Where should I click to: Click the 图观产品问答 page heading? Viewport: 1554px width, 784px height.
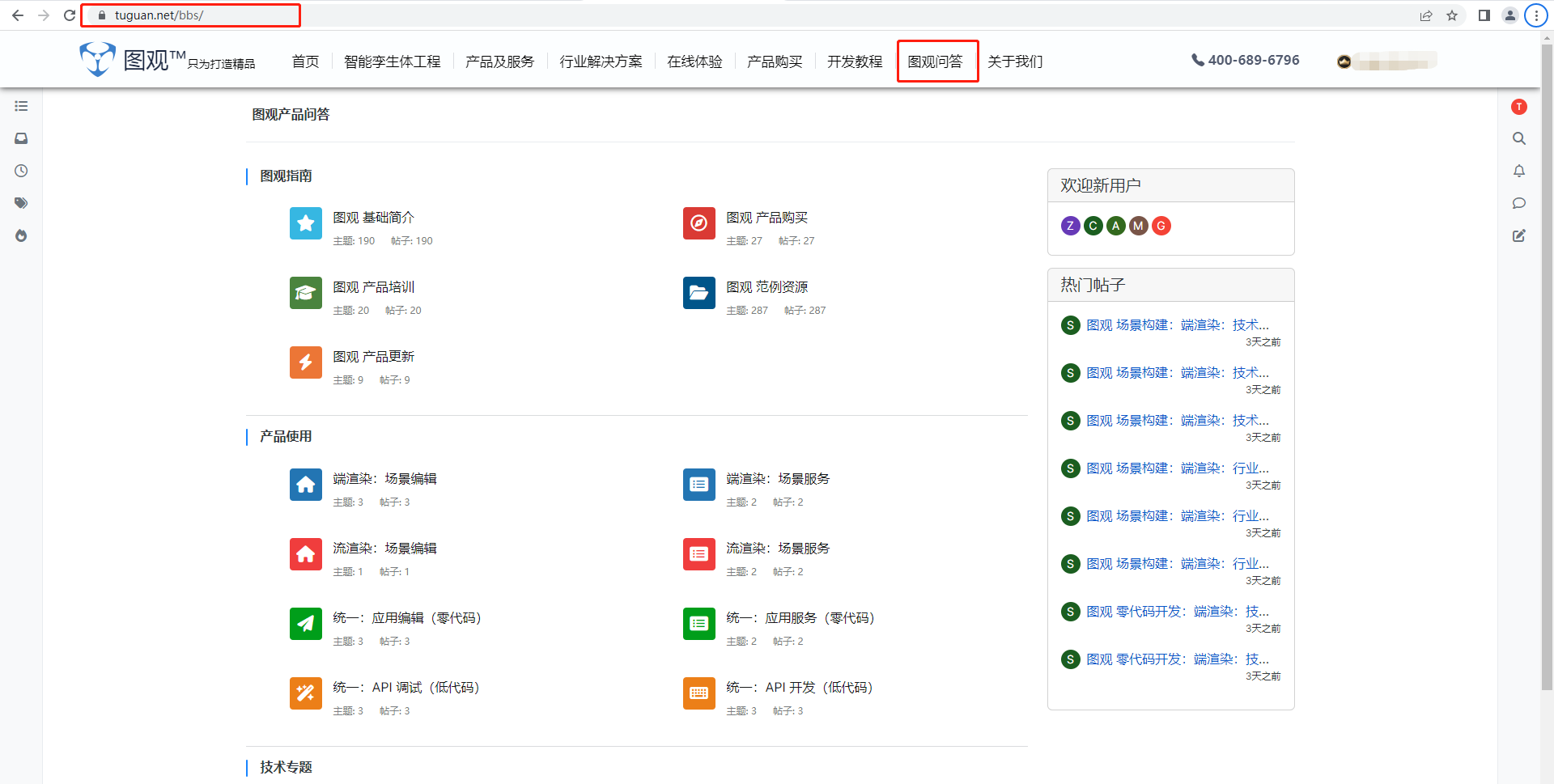[291, 115]
